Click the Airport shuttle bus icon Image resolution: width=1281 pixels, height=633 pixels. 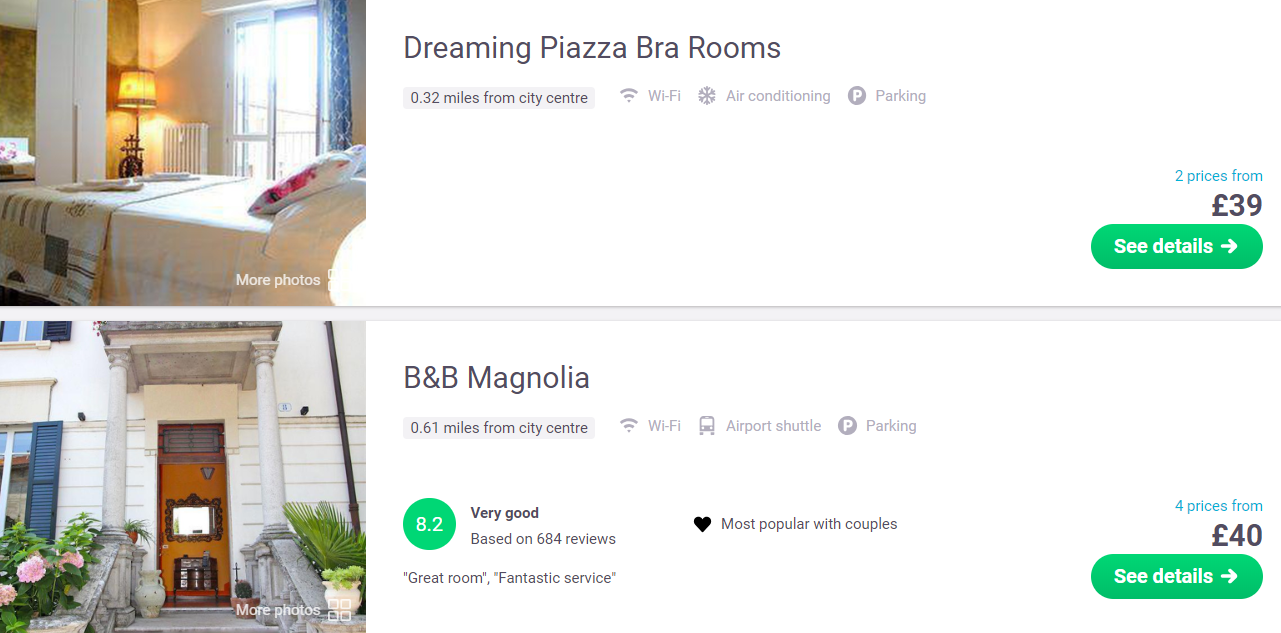pos(707,426)
